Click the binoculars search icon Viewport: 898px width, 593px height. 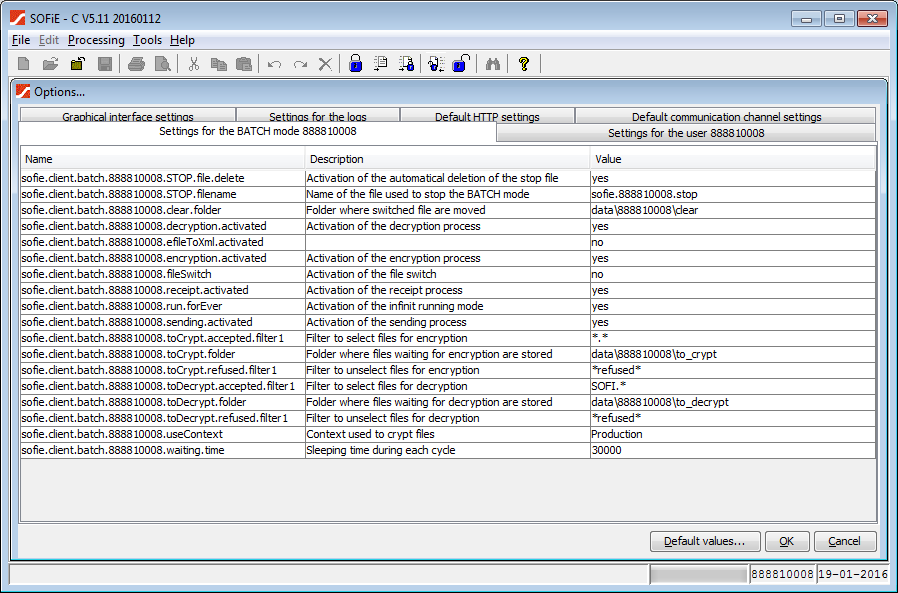pyautogui.click(x=493, y=64)
